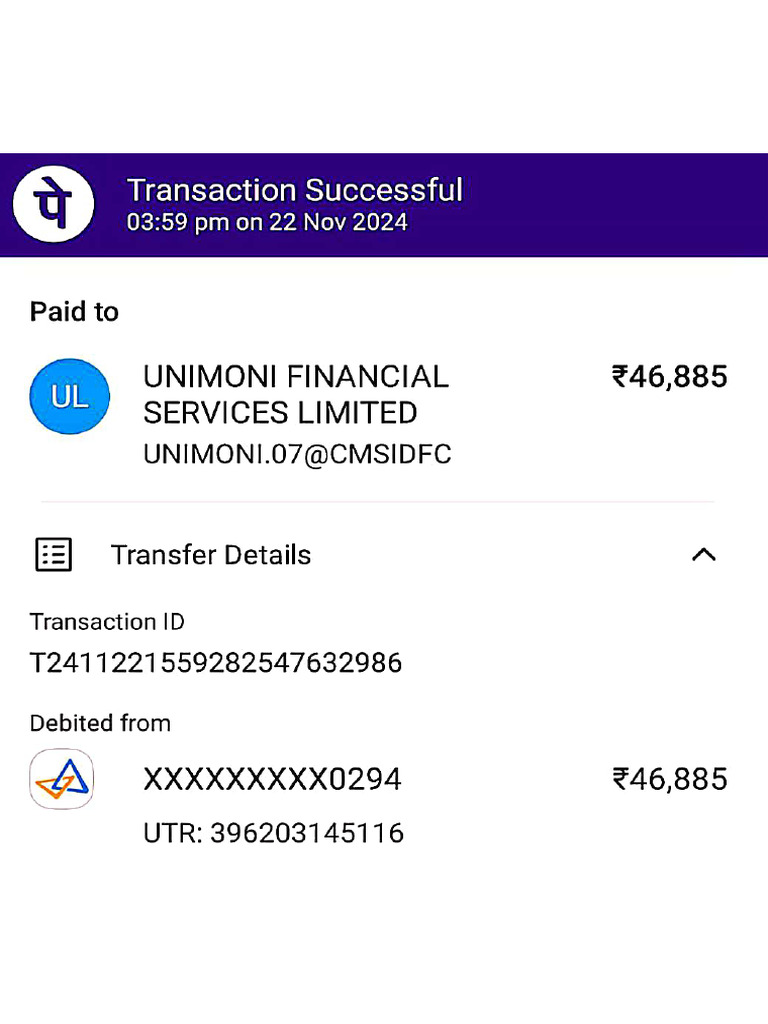Screen dimensions: 768x1024
Task: Tap the PhonePe logo in header
Action: (x=54, y=205)
